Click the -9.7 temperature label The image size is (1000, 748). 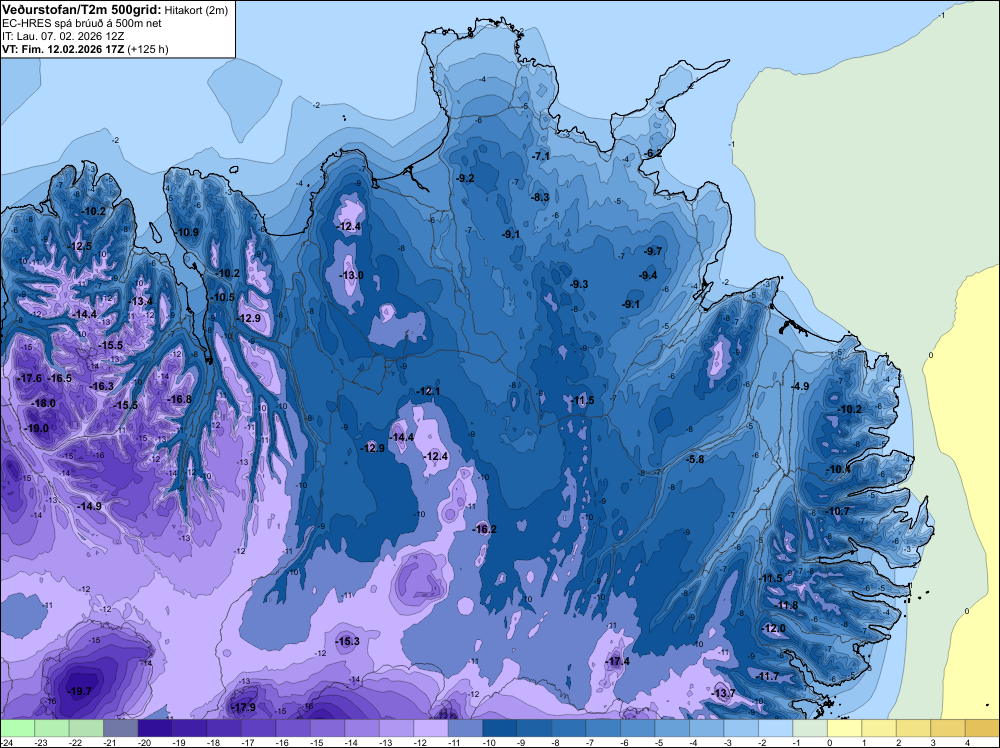pyautogui.click(x=653, y=251)
